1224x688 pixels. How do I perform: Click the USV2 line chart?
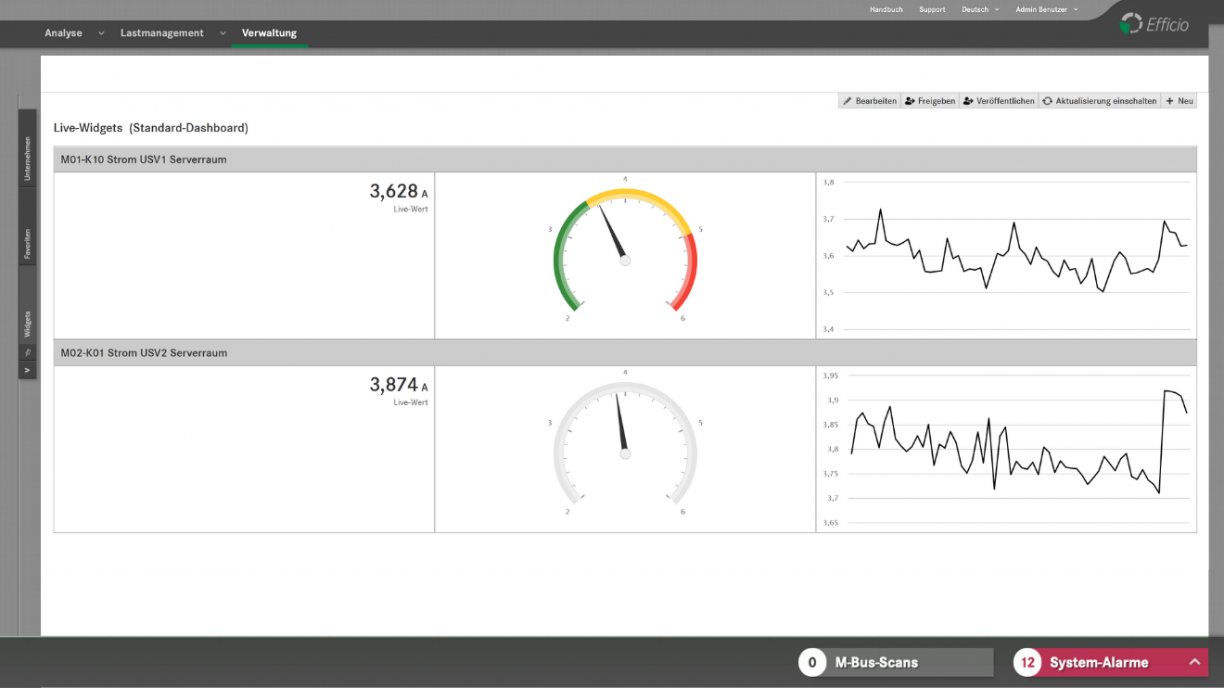point(1006,448)
